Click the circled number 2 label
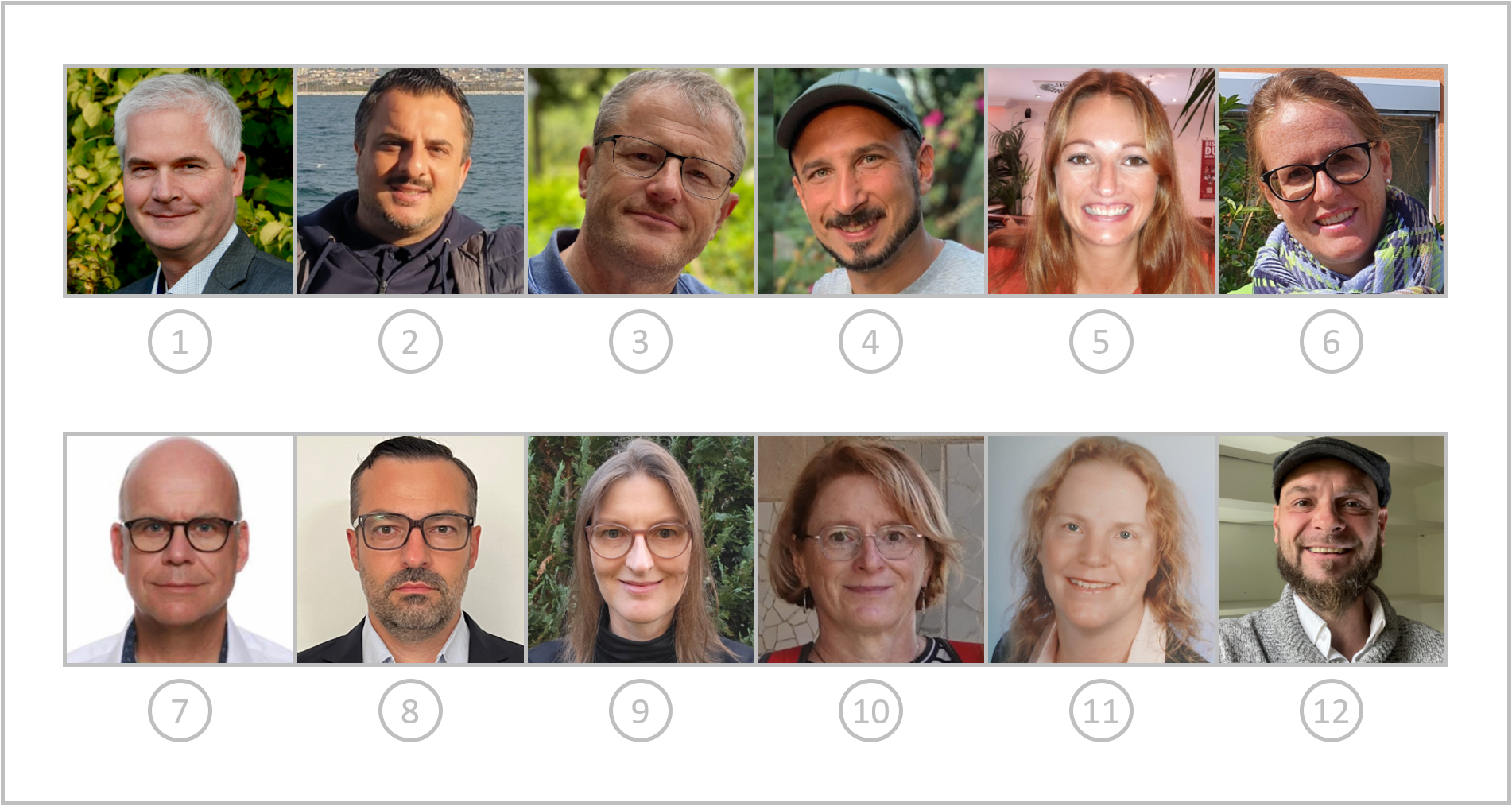Screen dimensions: 1512x806 tap(410, 341)
